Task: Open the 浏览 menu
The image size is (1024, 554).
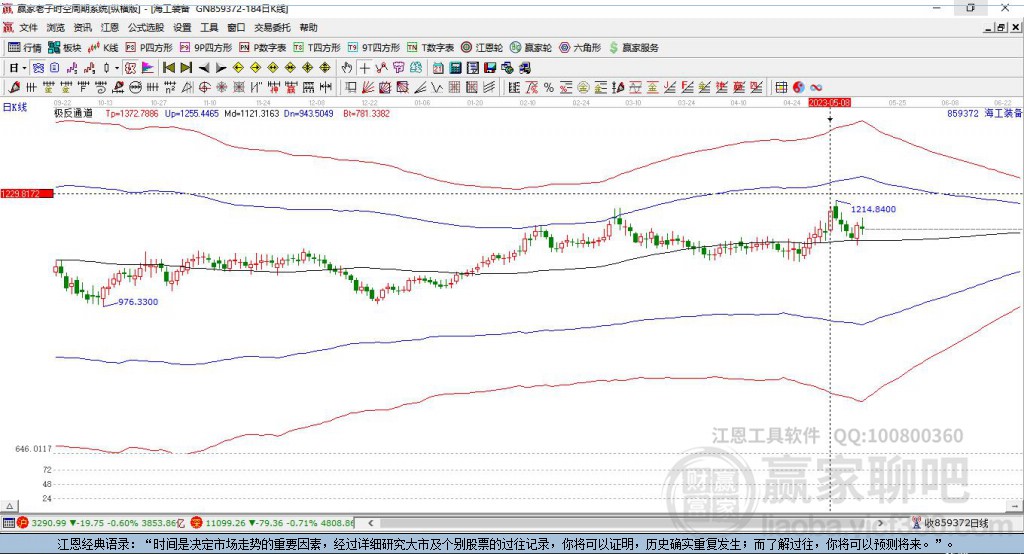Action: click(x=56, y=27)
